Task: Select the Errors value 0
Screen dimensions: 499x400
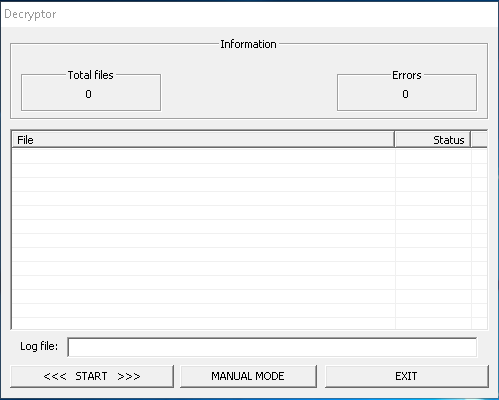Action: point(405,94)
